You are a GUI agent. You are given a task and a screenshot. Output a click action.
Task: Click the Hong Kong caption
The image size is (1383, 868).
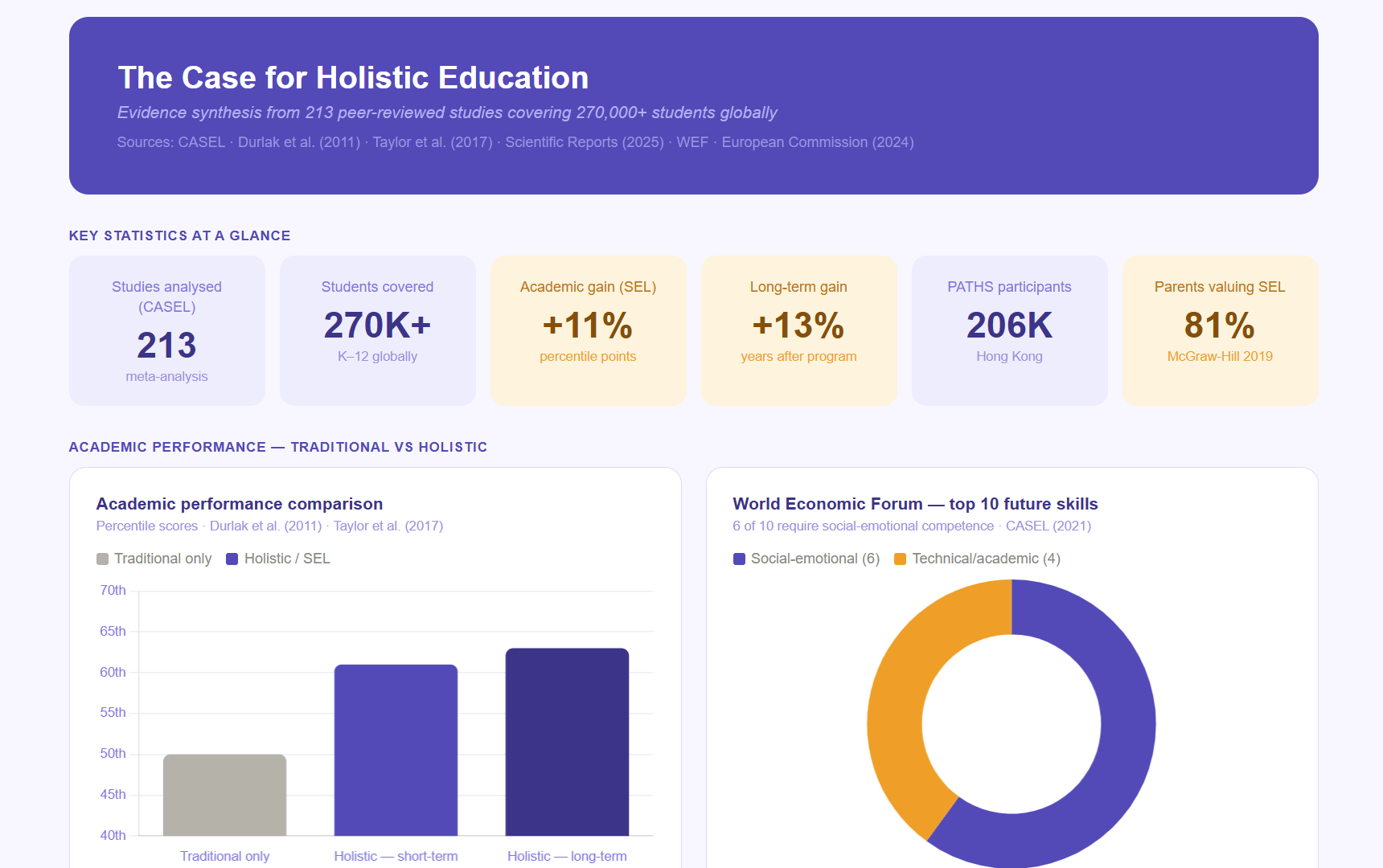tap(1009, 356)
